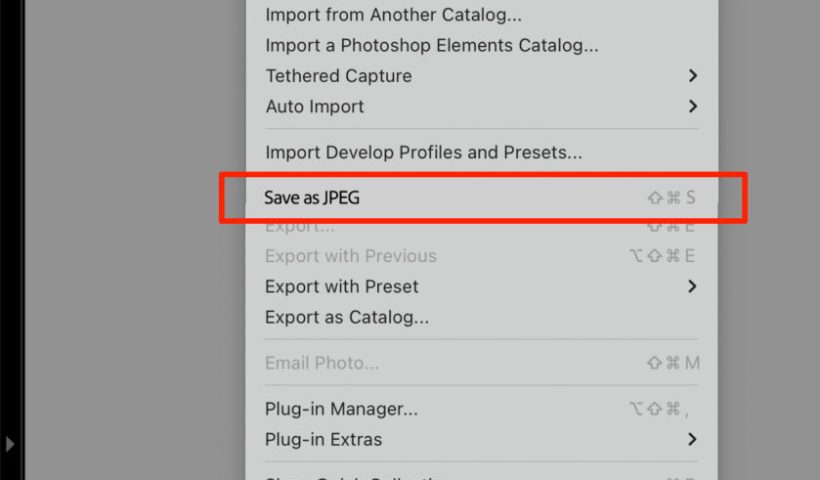
Task: Choose Import from Another Catalog
Action: 393,15
